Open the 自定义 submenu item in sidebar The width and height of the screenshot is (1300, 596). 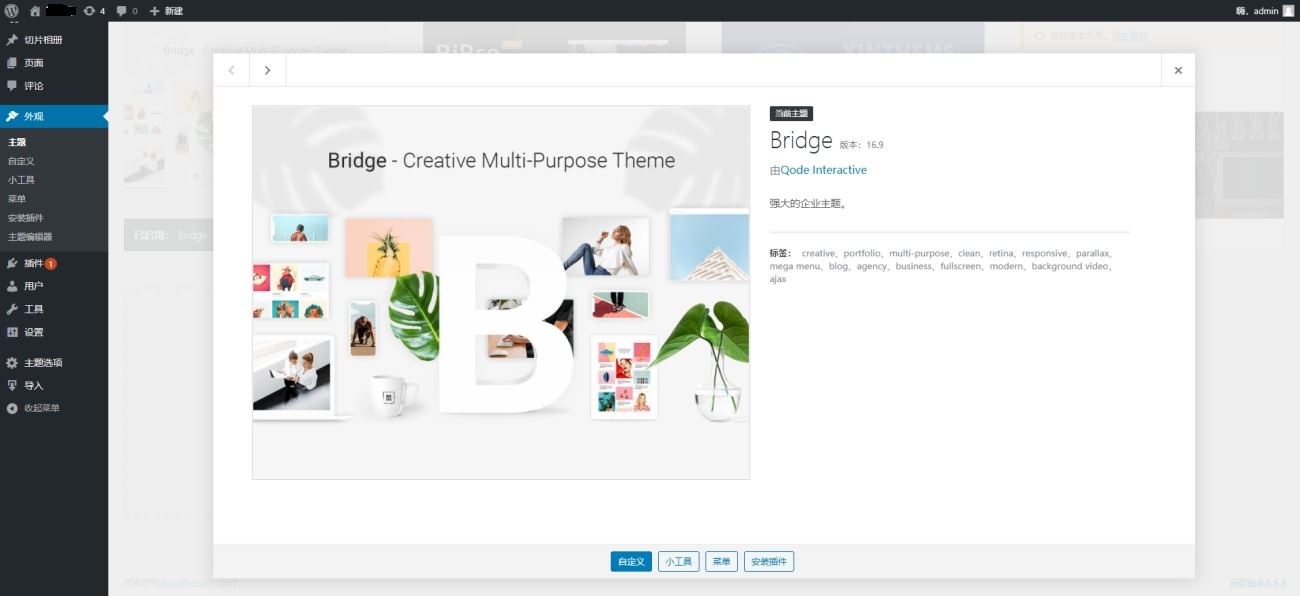pyautogui.click(x=21, y=161)
